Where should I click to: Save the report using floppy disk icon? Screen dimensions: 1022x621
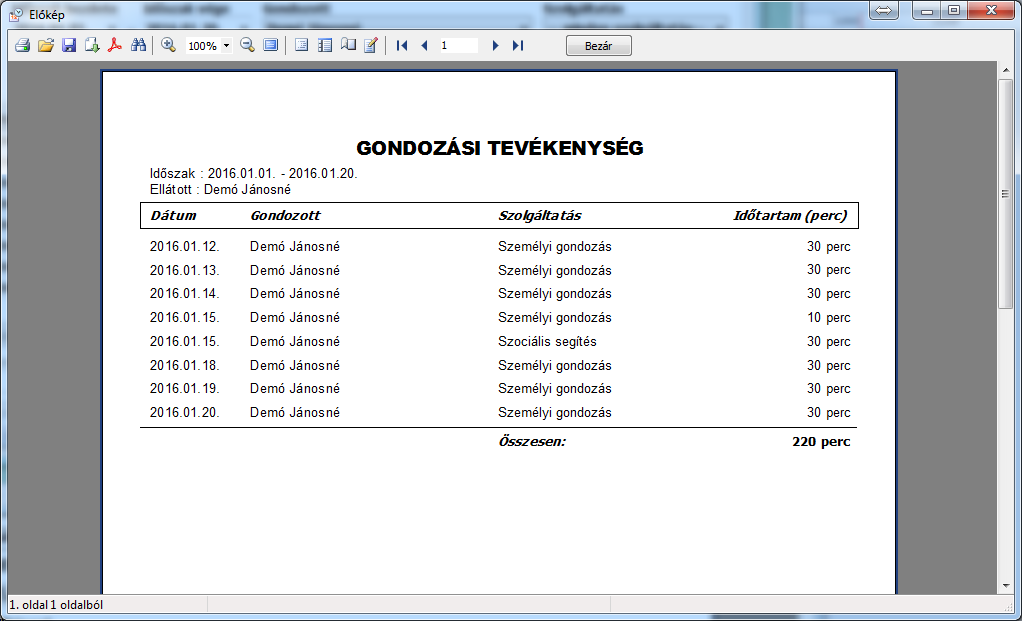click(x=69, y=46)
